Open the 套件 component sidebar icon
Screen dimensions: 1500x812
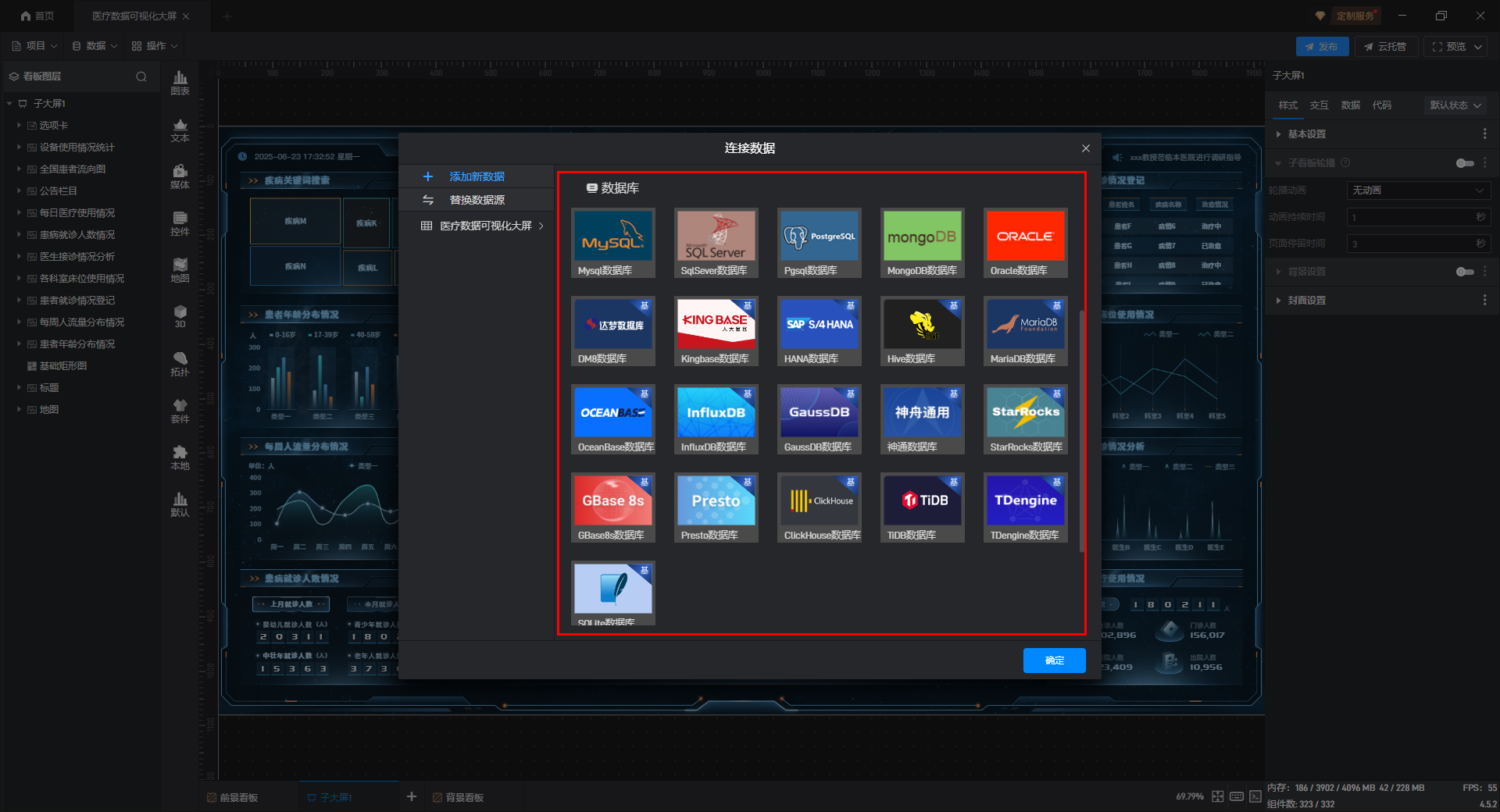[x=180, y=411]
